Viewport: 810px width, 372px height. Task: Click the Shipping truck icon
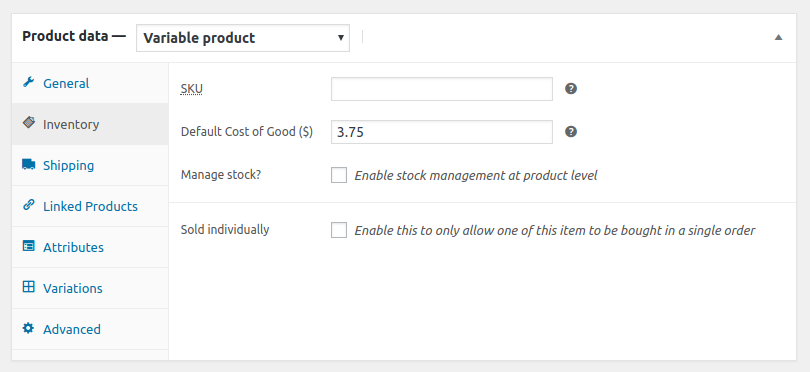point(28,164)
